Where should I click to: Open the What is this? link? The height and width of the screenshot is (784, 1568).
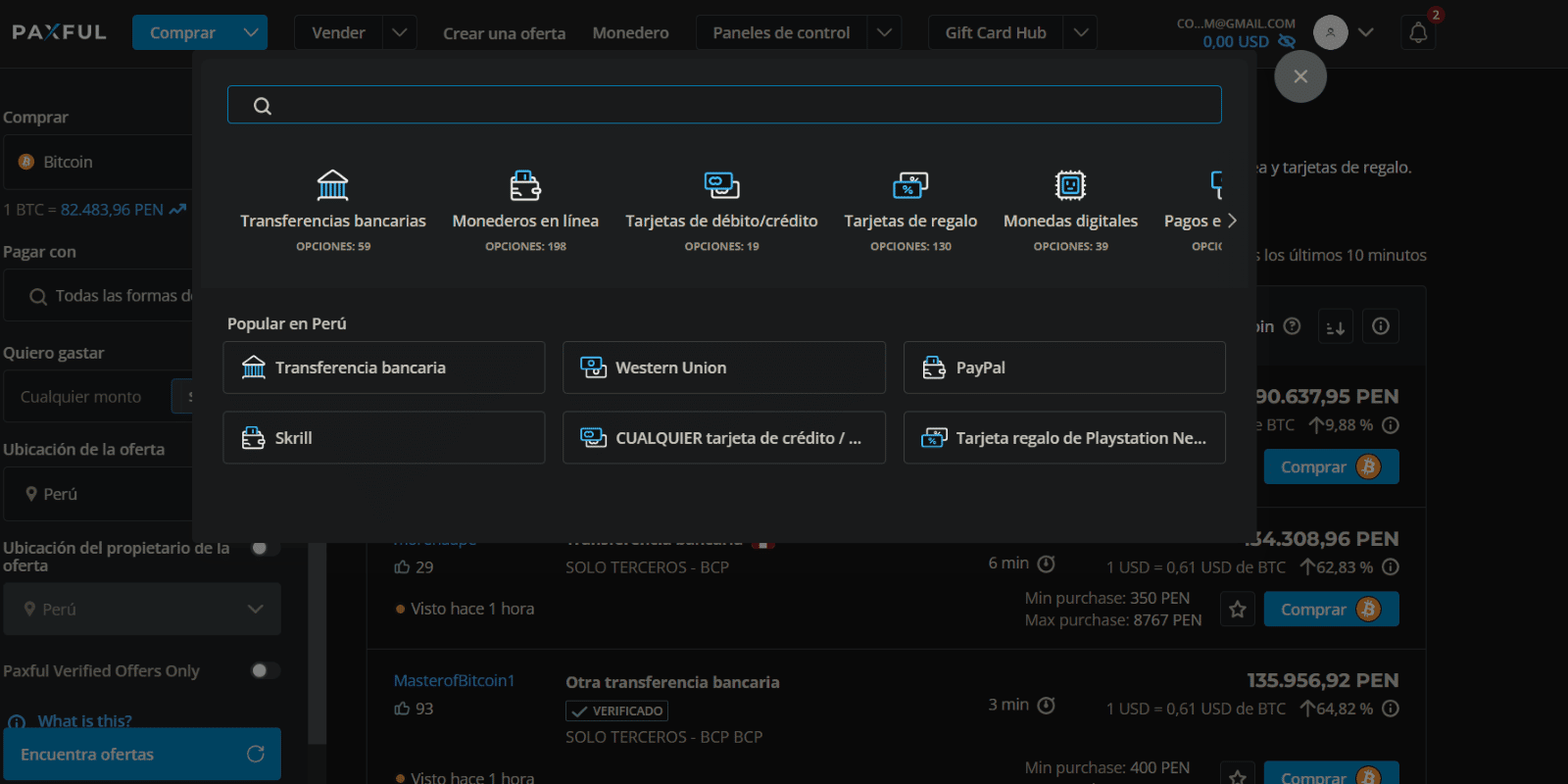84,720
